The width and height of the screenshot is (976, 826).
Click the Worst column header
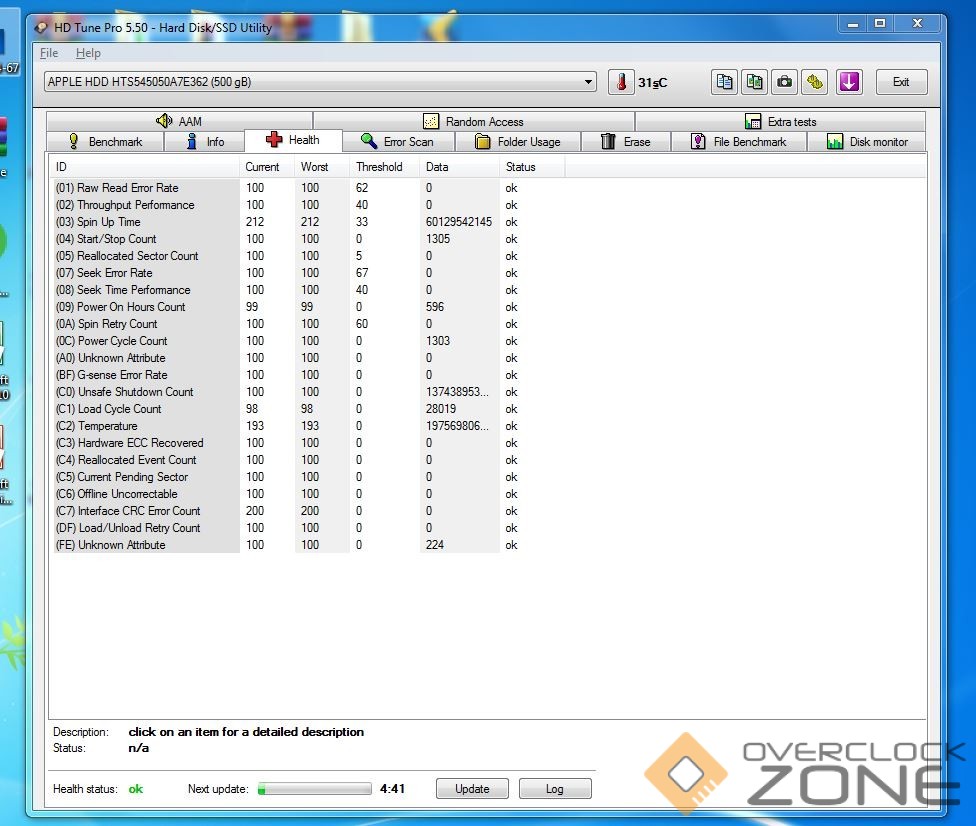tap(322, 167)
